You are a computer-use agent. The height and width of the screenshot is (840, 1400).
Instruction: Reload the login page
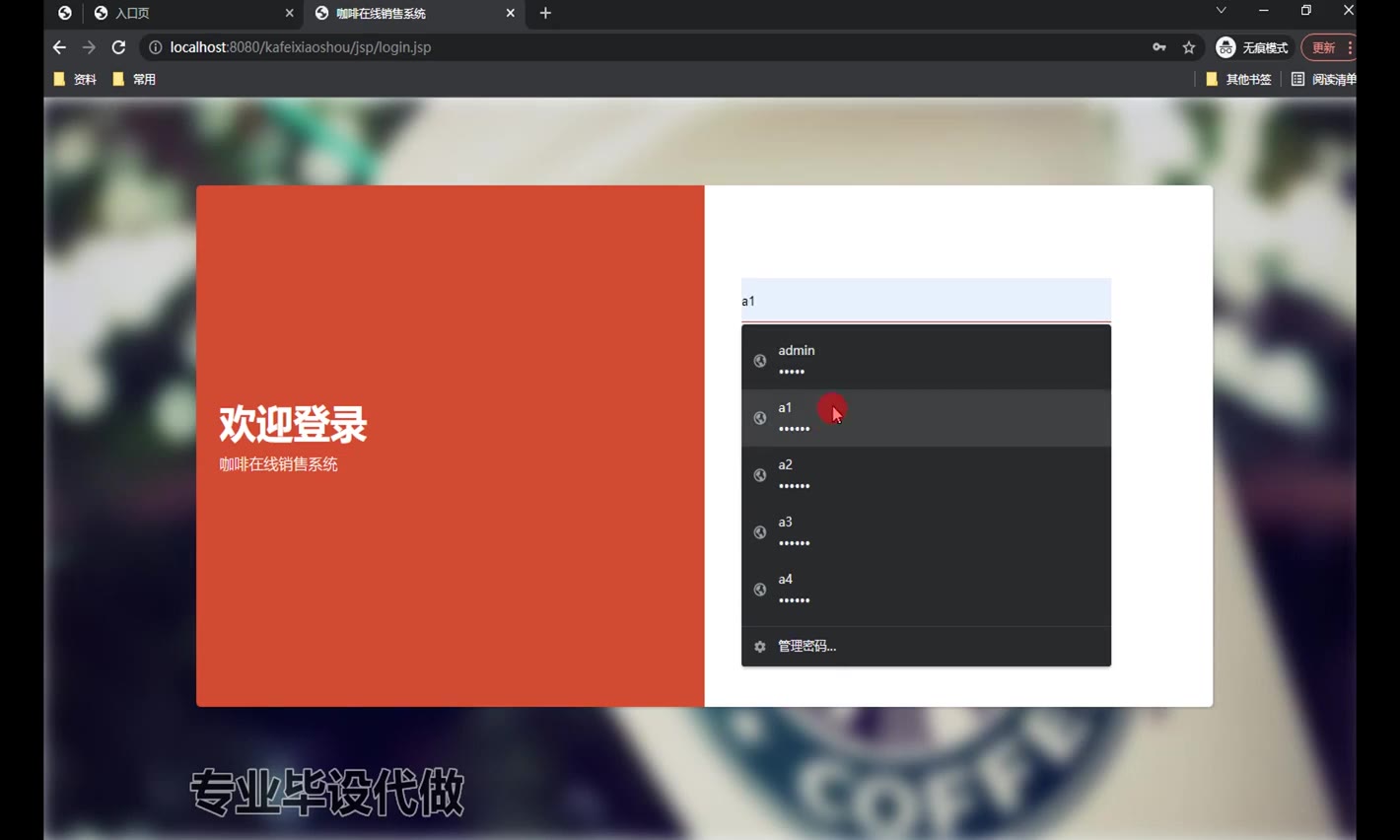(x=118, y=47)
